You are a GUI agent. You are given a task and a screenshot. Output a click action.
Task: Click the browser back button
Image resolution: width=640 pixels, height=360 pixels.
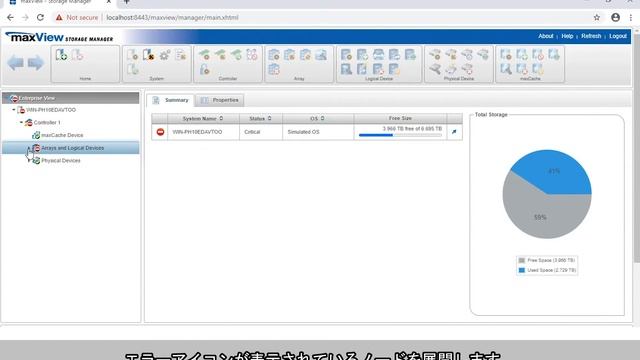point(10,18)
